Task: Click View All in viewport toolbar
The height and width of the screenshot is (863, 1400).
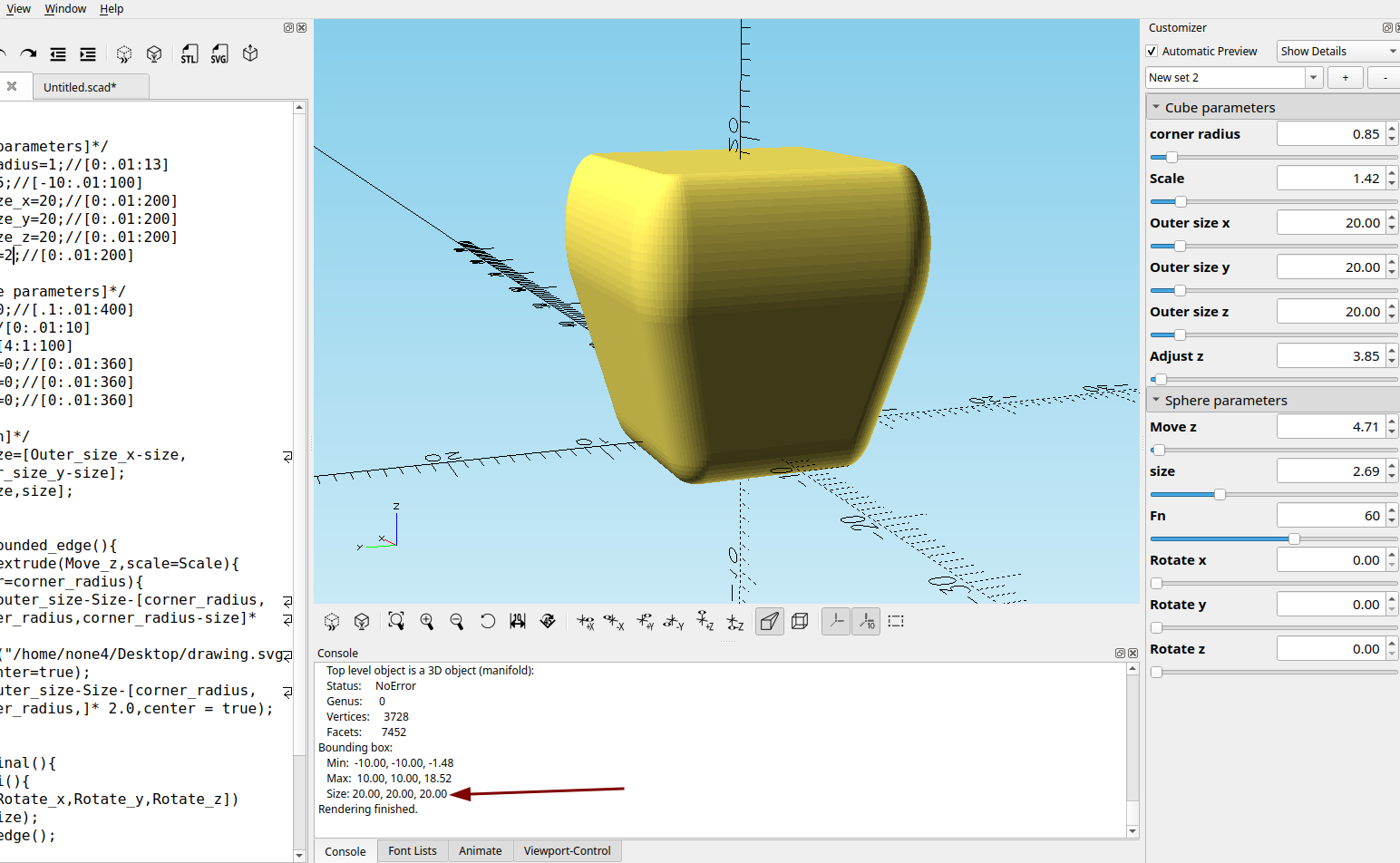Action: click(x=396, y=621)
